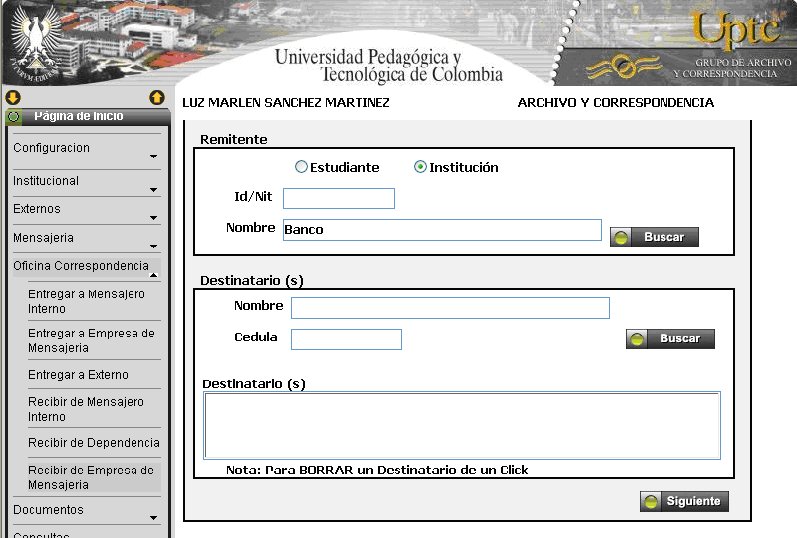
Task: Click the UPTC eagle crest logo
Action: (36, 42)
